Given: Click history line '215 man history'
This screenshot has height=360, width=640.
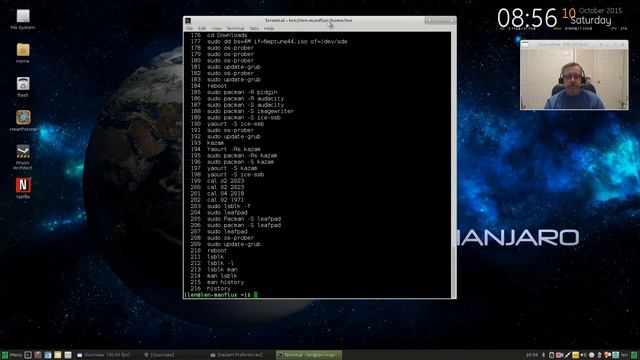Looking at the screenshot, I should tap(217, 282).
